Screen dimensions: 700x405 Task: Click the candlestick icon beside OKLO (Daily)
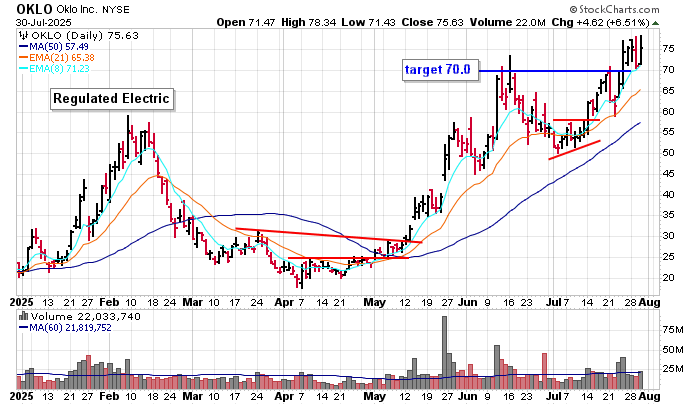23,35
